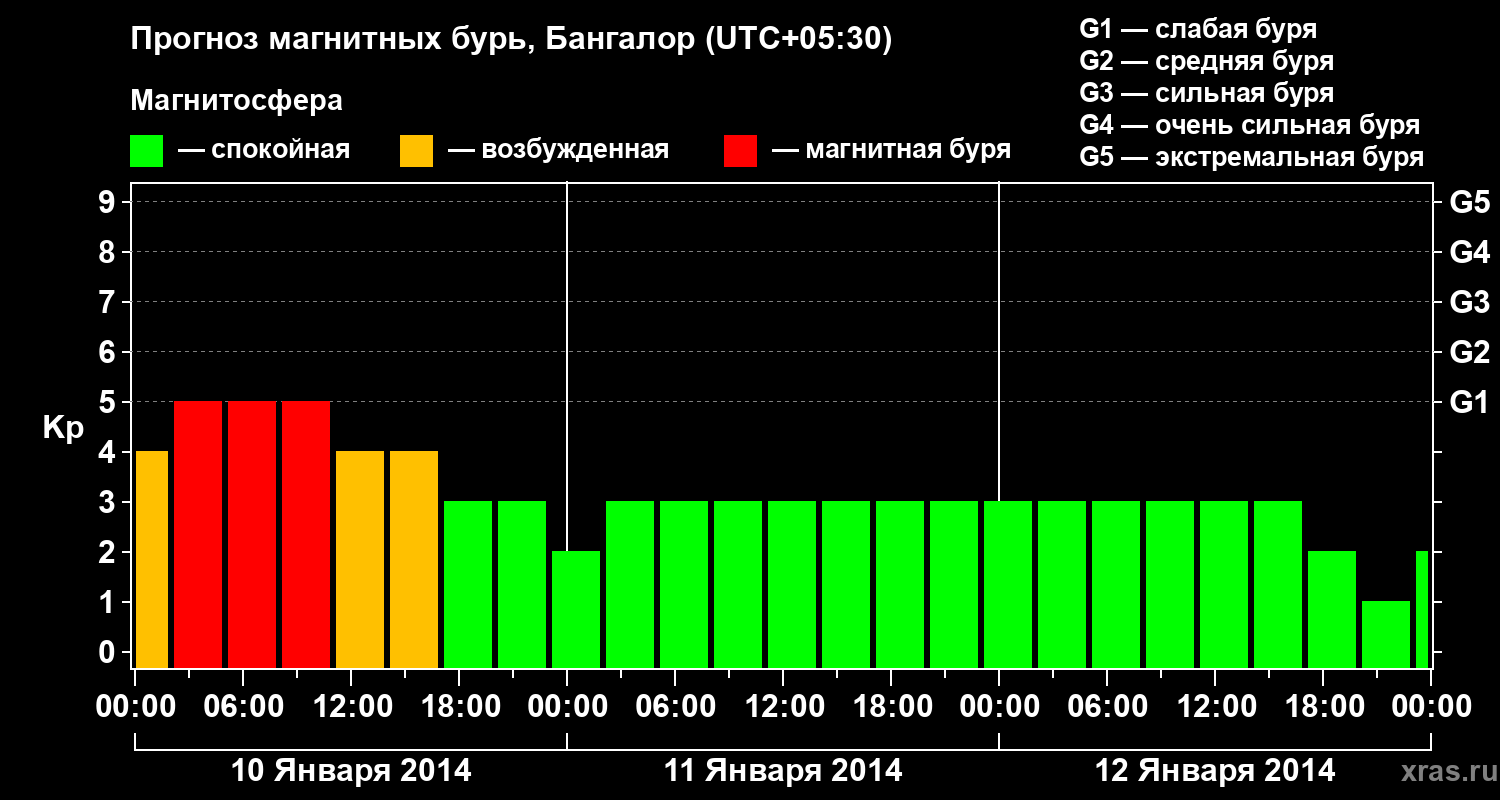The image size is (1500, 800).
Task: Click the 10 Января 2014 date label
Action: point(351,771)
